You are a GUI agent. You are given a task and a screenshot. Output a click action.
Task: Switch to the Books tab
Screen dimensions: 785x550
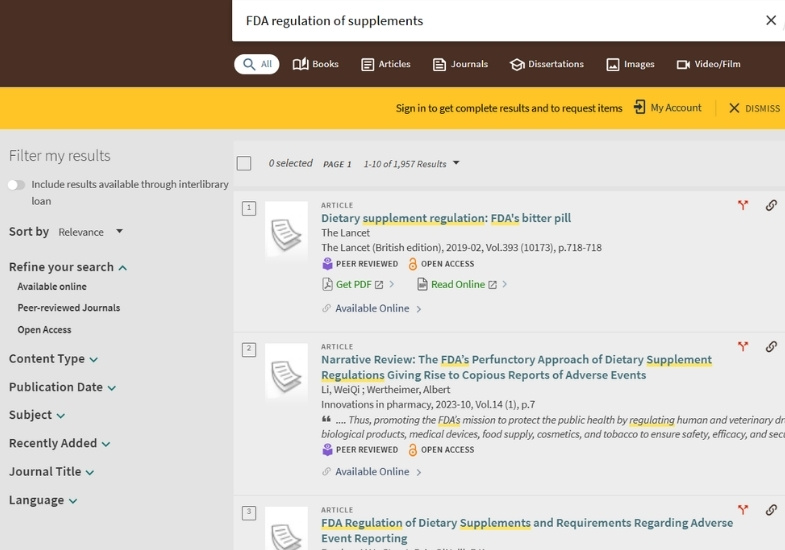315,64
